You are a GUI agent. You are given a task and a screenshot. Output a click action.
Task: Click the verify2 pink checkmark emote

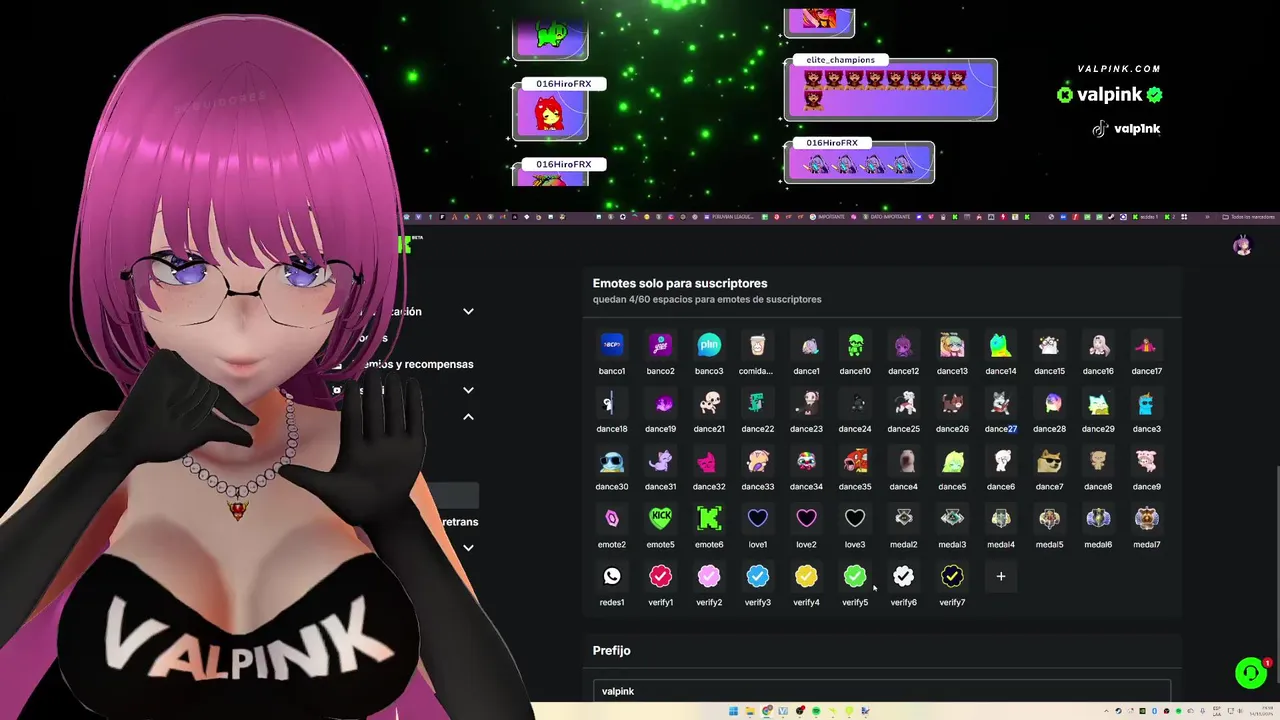click(x=709, y=577)
